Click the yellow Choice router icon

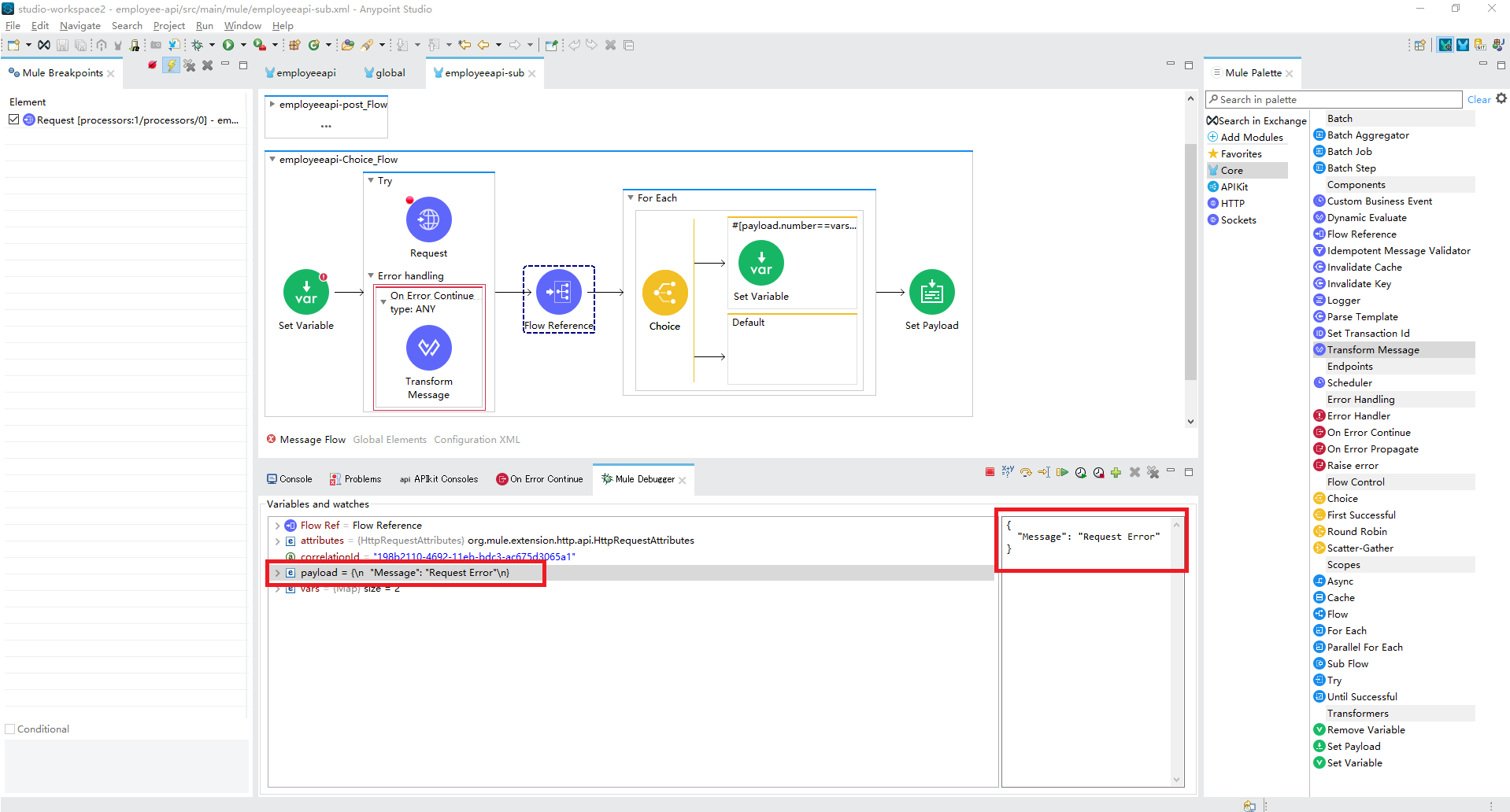[x=665, y=293]
